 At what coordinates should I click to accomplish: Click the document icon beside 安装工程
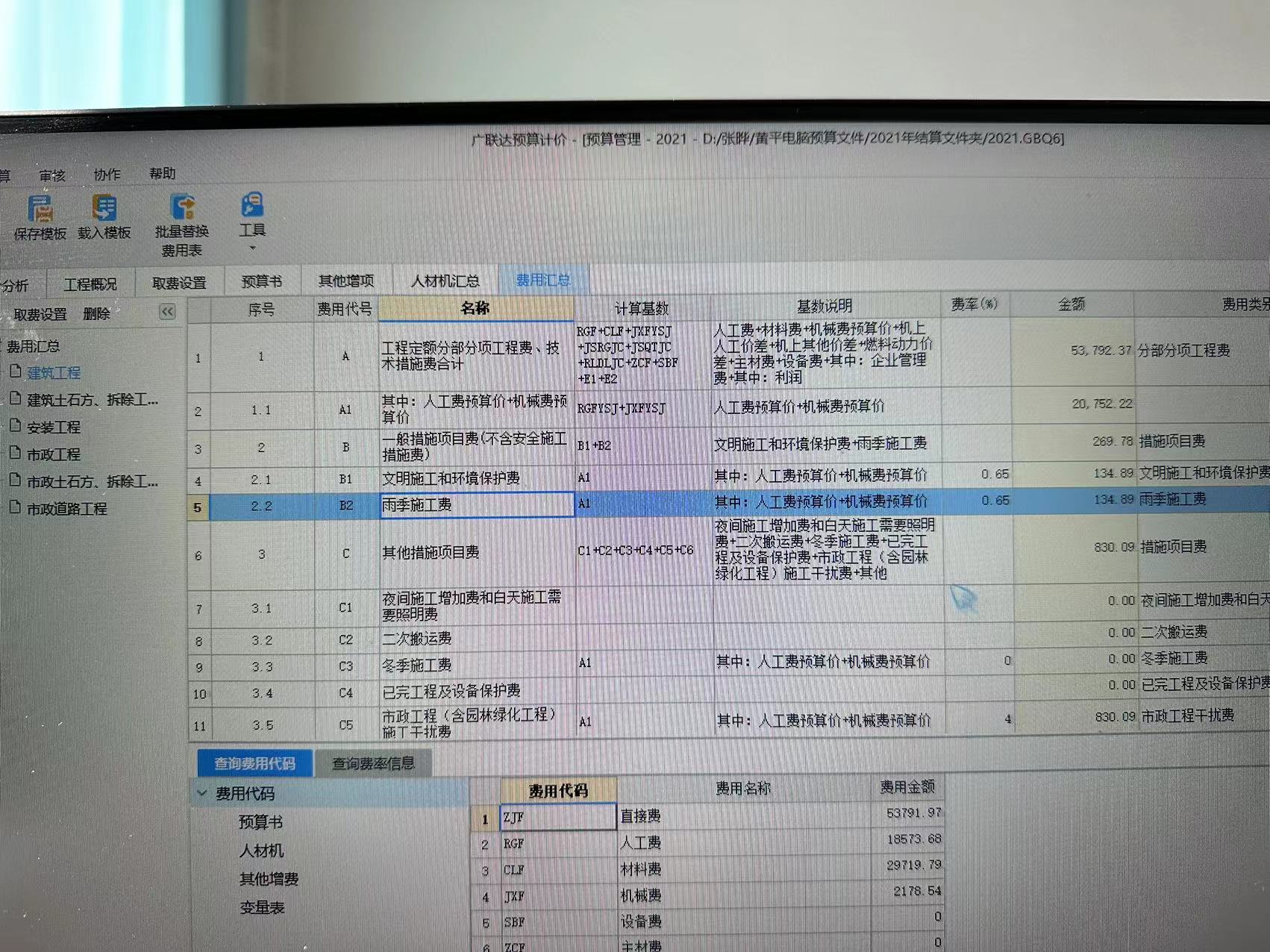[x=15, y=426]
